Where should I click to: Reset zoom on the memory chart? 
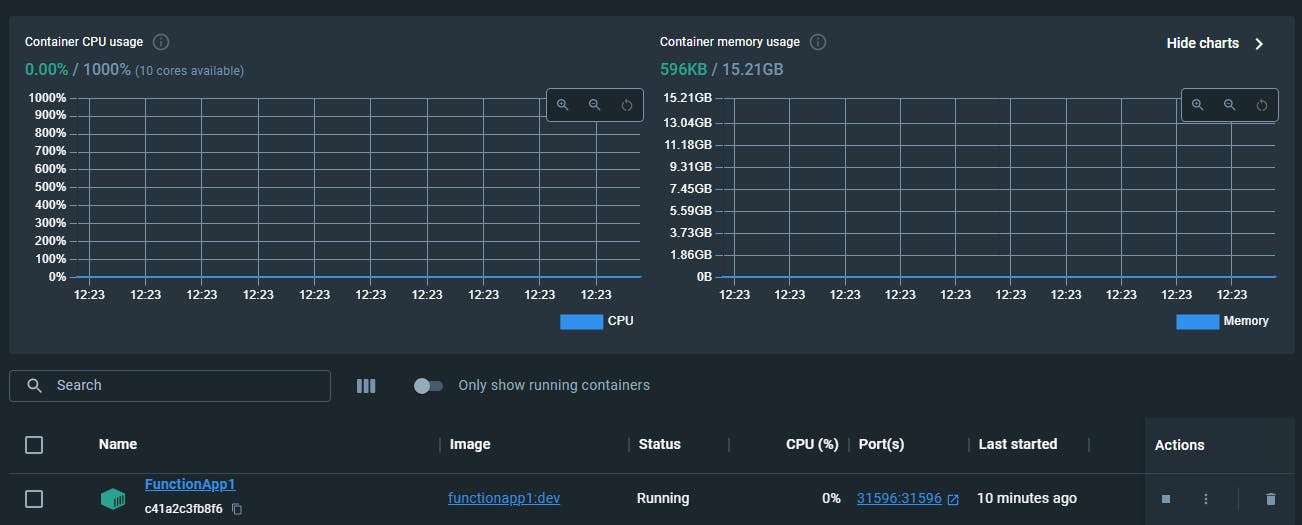[1262, 105]
